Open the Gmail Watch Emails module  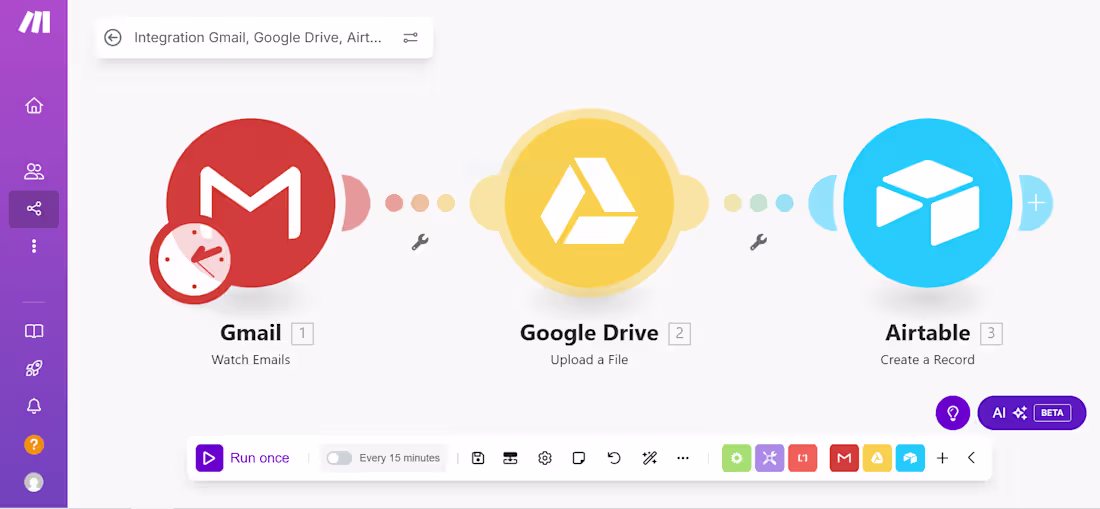coord(250,203)
